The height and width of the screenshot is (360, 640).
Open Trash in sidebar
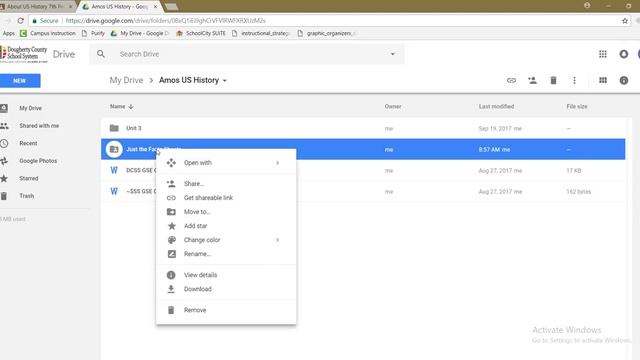27,196
